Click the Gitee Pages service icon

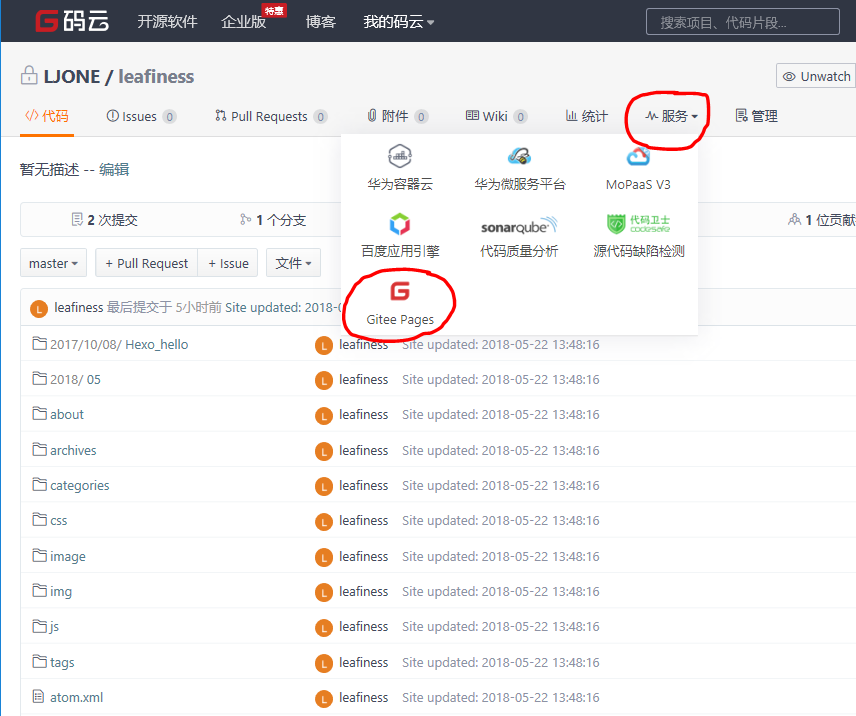[400, 292]
